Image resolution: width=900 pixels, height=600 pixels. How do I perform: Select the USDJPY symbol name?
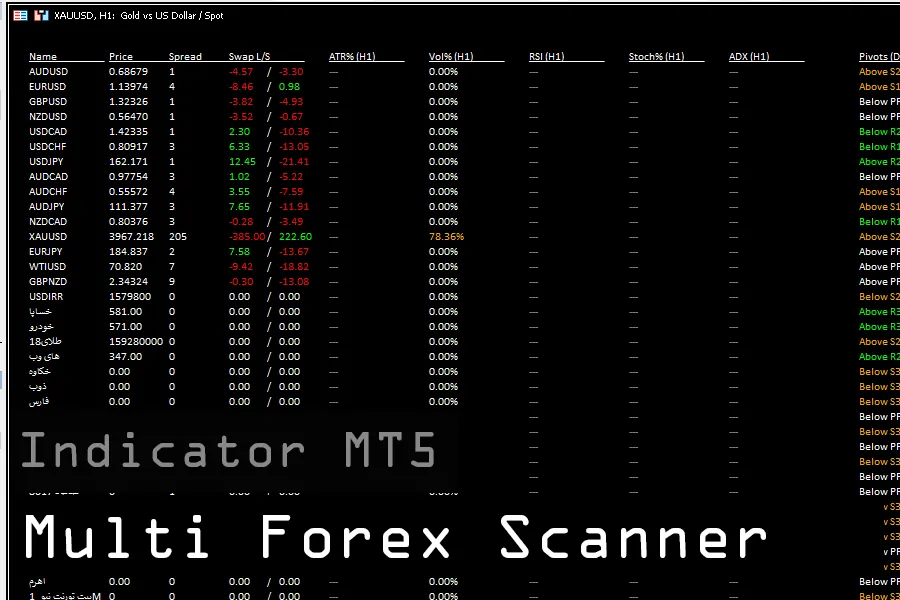(x=46, y=161)
